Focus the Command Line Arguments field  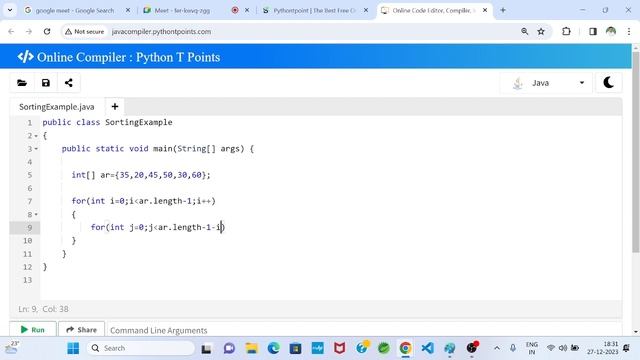click(363, 330)
